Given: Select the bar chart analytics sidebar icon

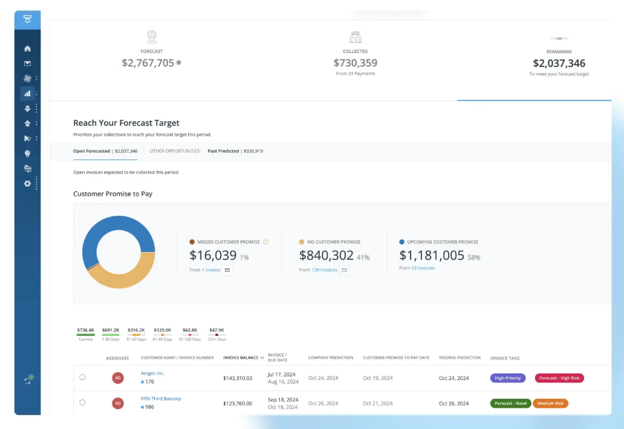Looking at the screenshot, I should coord(27,93).
